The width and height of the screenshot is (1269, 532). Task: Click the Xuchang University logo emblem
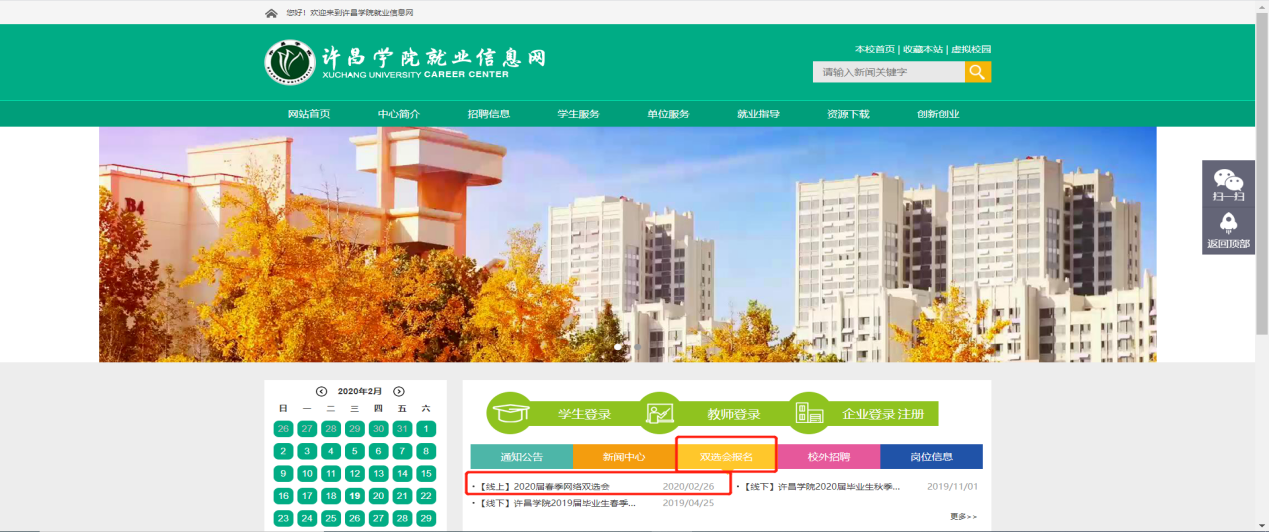tap(289, 62)
